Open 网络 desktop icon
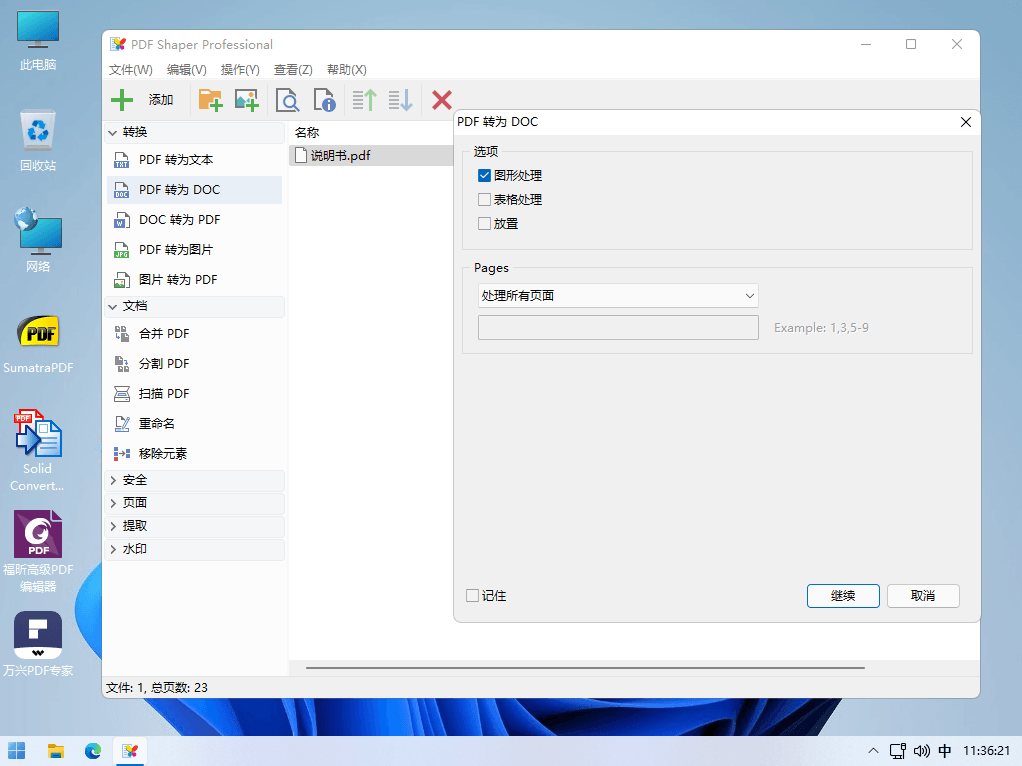This screenshot has height=766, width=1022. click(x=38, y=240)
